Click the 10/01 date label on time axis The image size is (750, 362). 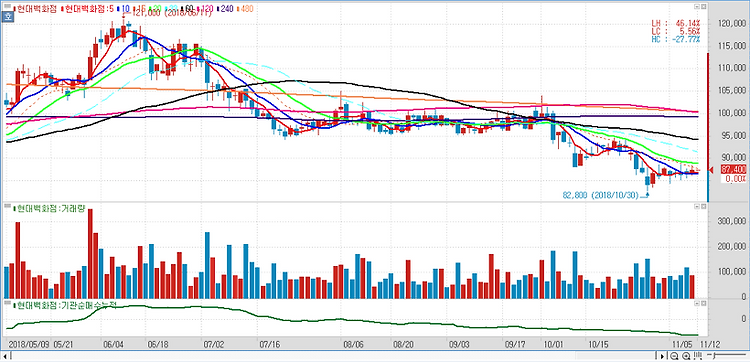click(x=553, y=344)
